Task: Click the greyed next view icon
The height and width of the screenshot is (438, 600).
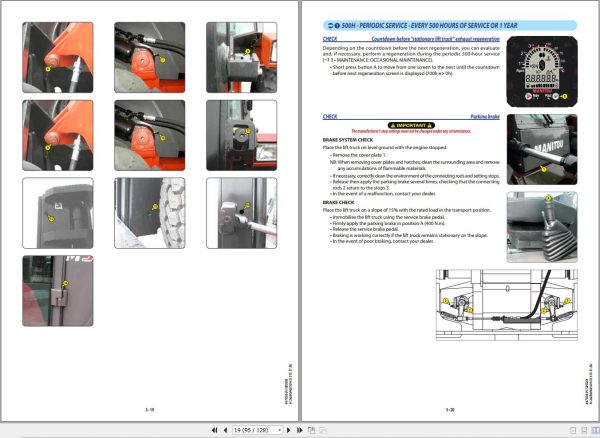Action: coord(323,430)
